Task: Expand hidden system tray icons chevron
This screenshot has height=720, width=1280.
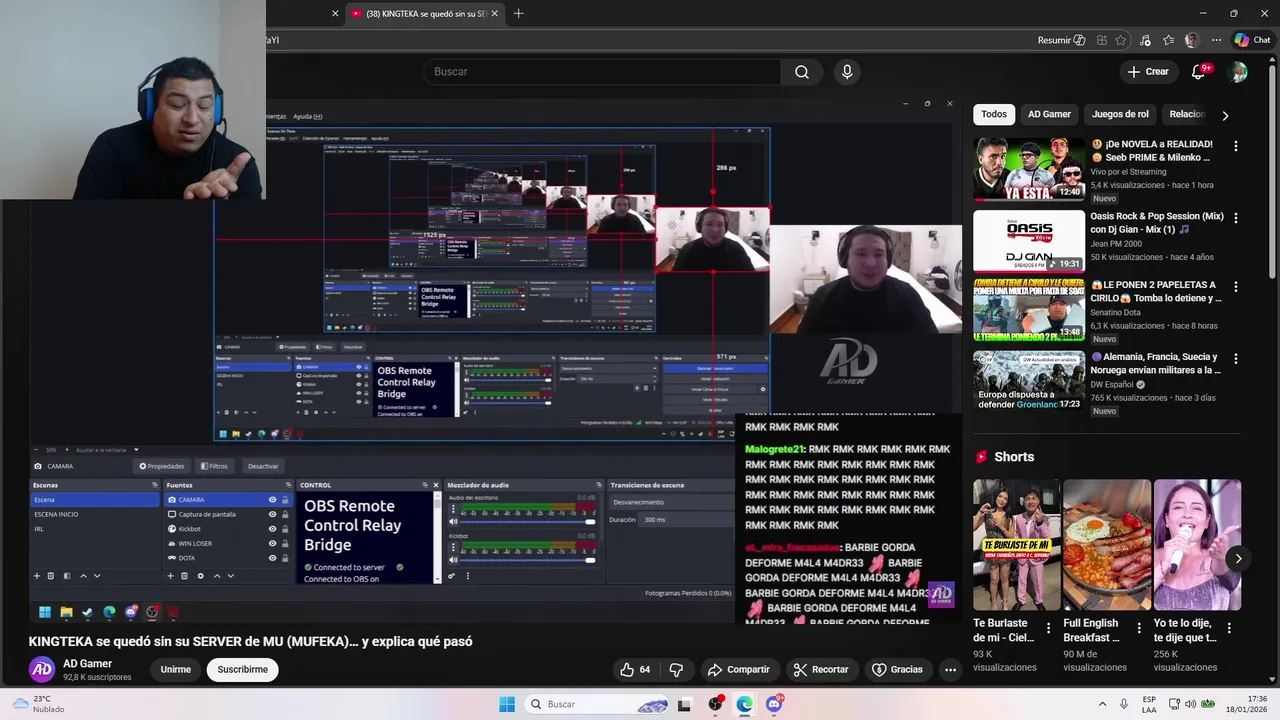Action: pos(1102,704)
